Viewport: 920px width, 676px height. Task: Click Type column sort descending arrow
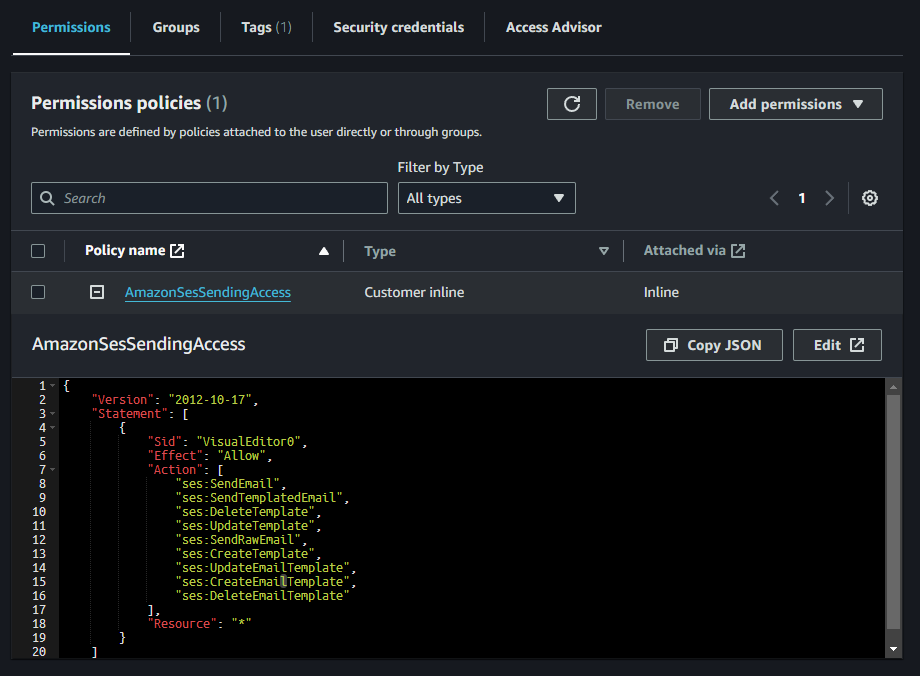[x=603, y=251]
